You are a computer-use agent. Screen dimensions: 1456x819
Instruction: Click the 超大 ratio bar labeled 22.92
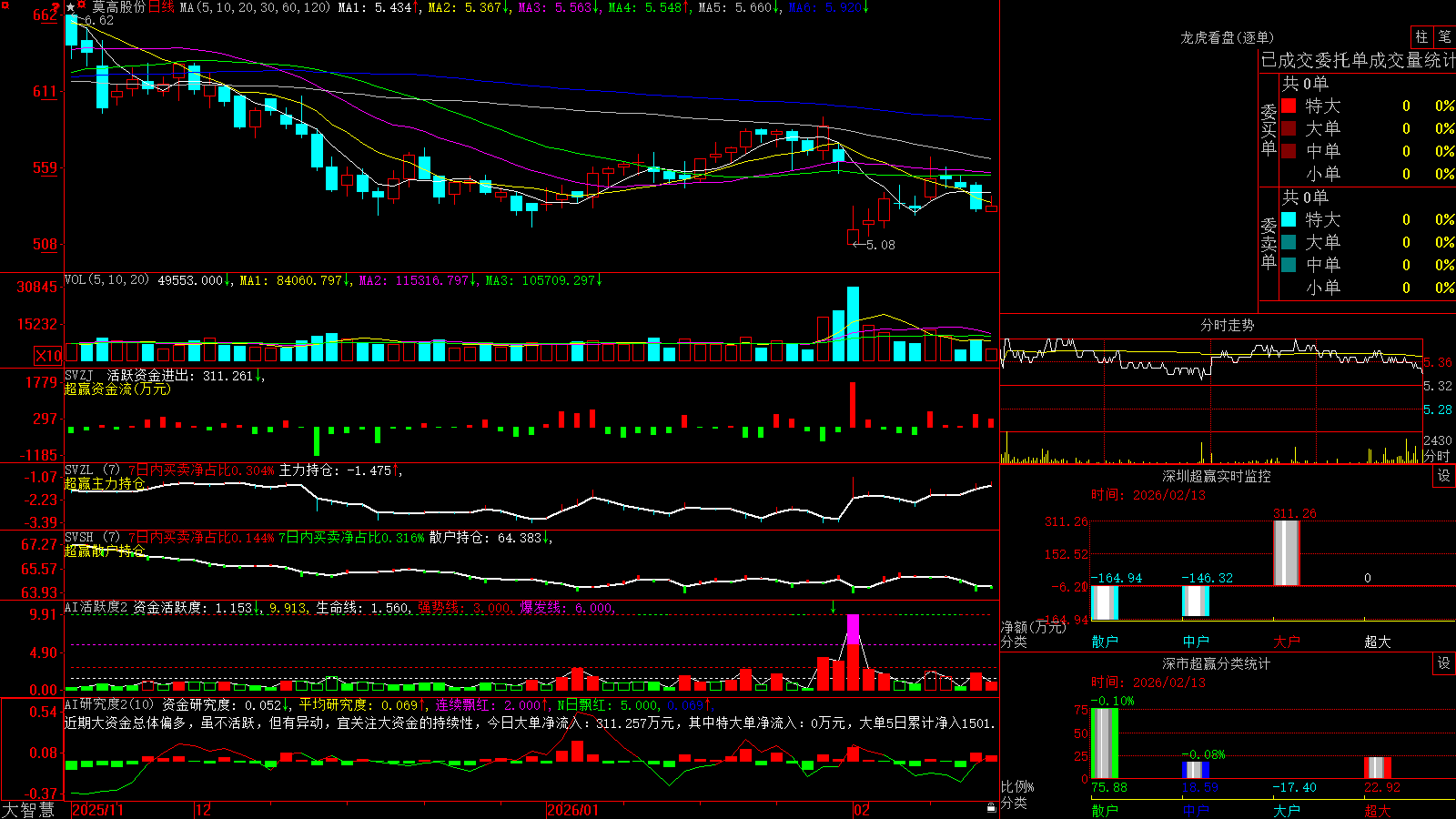[1378, 767]
